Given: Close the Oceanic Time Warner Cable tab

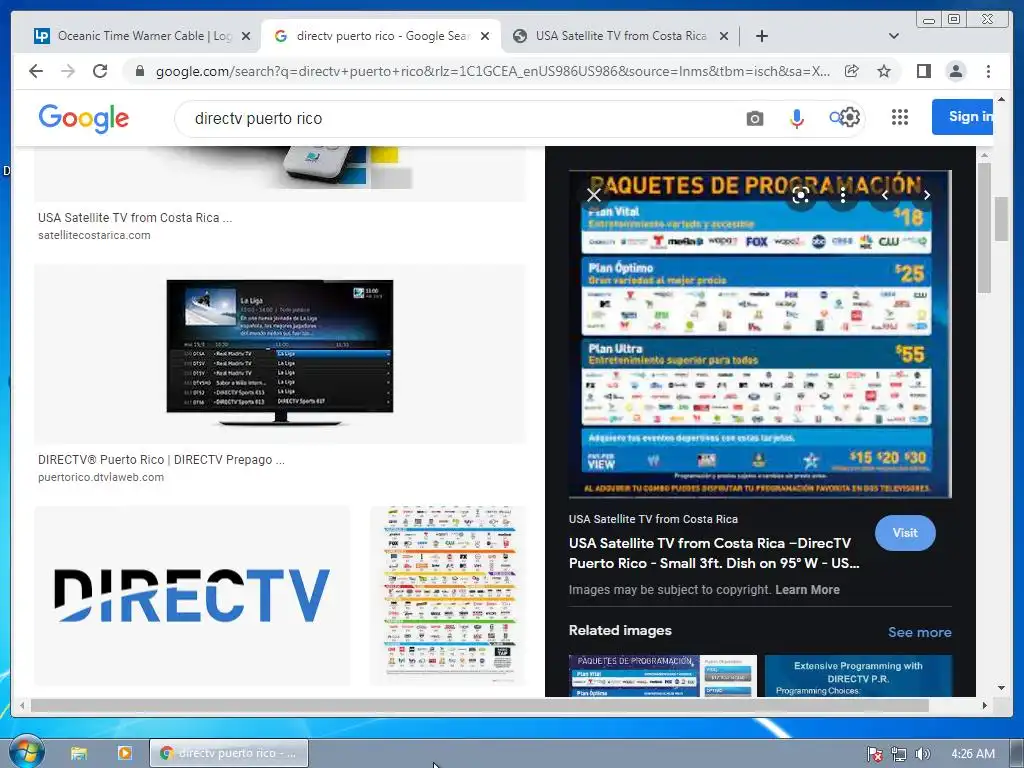Looking at the screenshot, I should pyautogui.click(x=246, y=36).
